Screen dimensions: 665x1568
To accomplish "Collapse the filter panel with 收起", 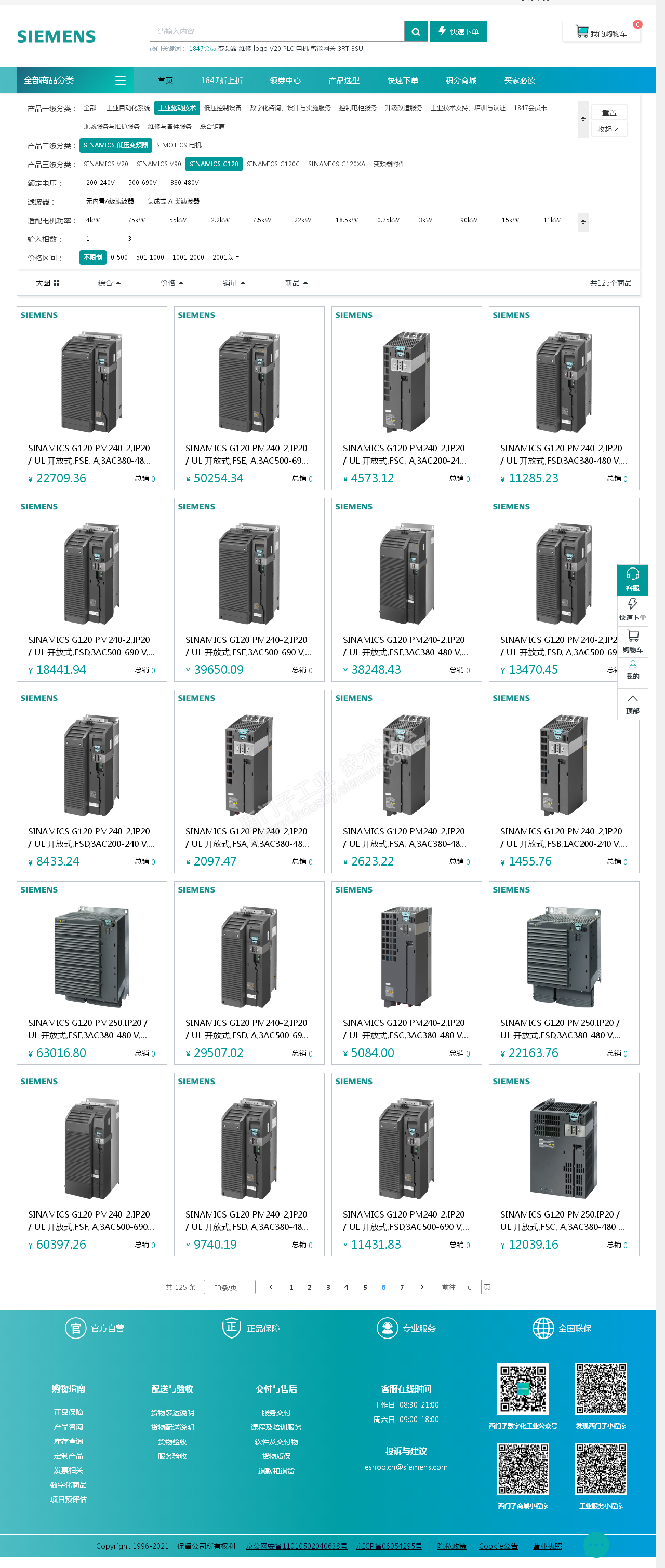I will click(x=609, y=129).
